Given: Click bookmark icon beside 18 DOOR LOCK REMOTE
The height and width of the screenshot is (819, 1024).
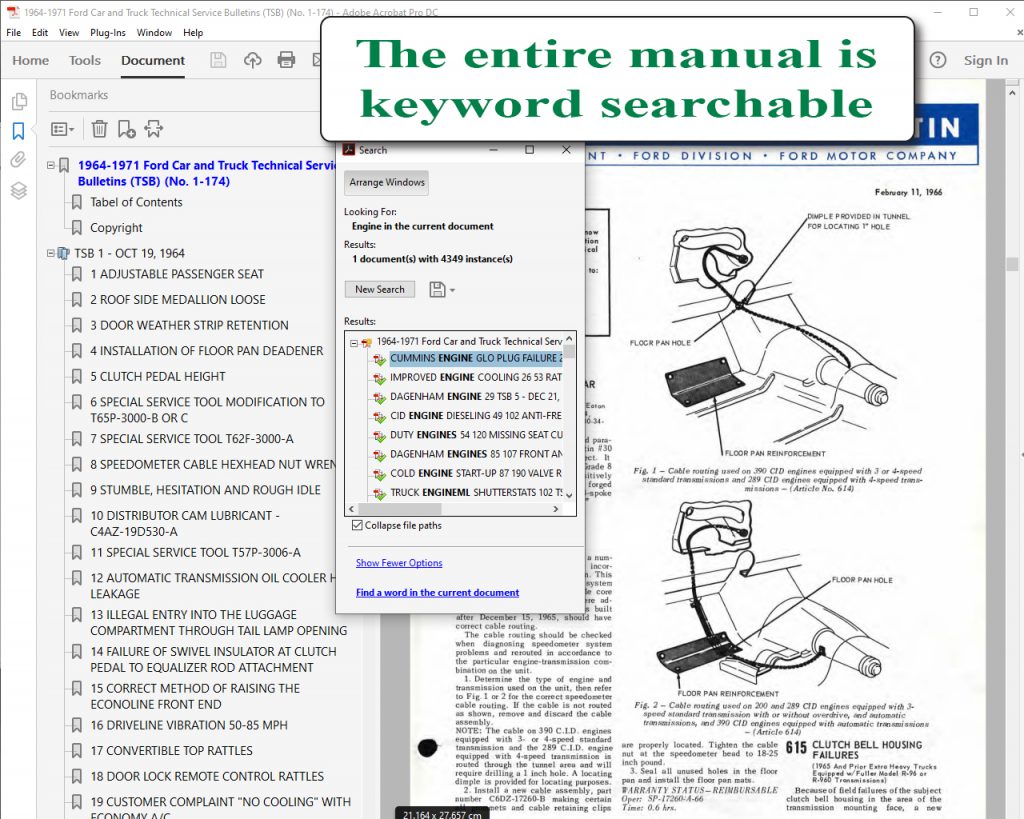Looking at the screenshot, I should pos(76,777).
